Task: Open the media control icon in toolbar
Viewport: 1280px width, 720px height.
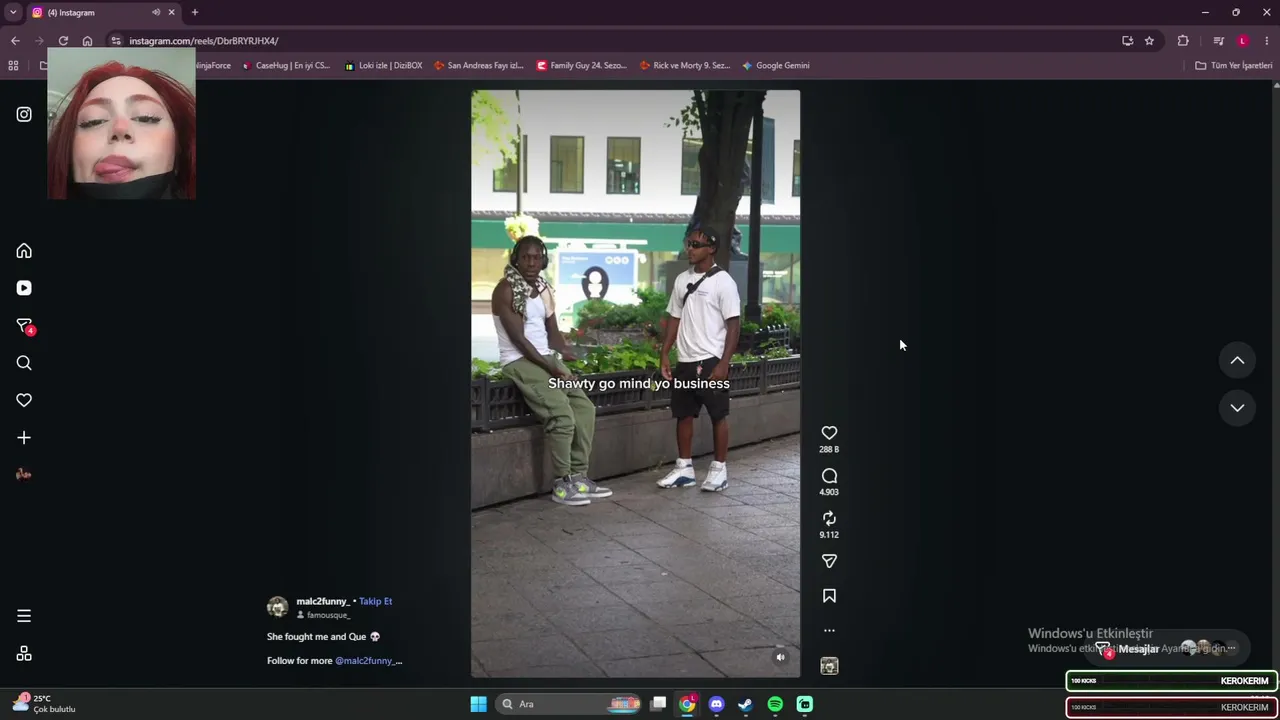Action: (1218, 41)
